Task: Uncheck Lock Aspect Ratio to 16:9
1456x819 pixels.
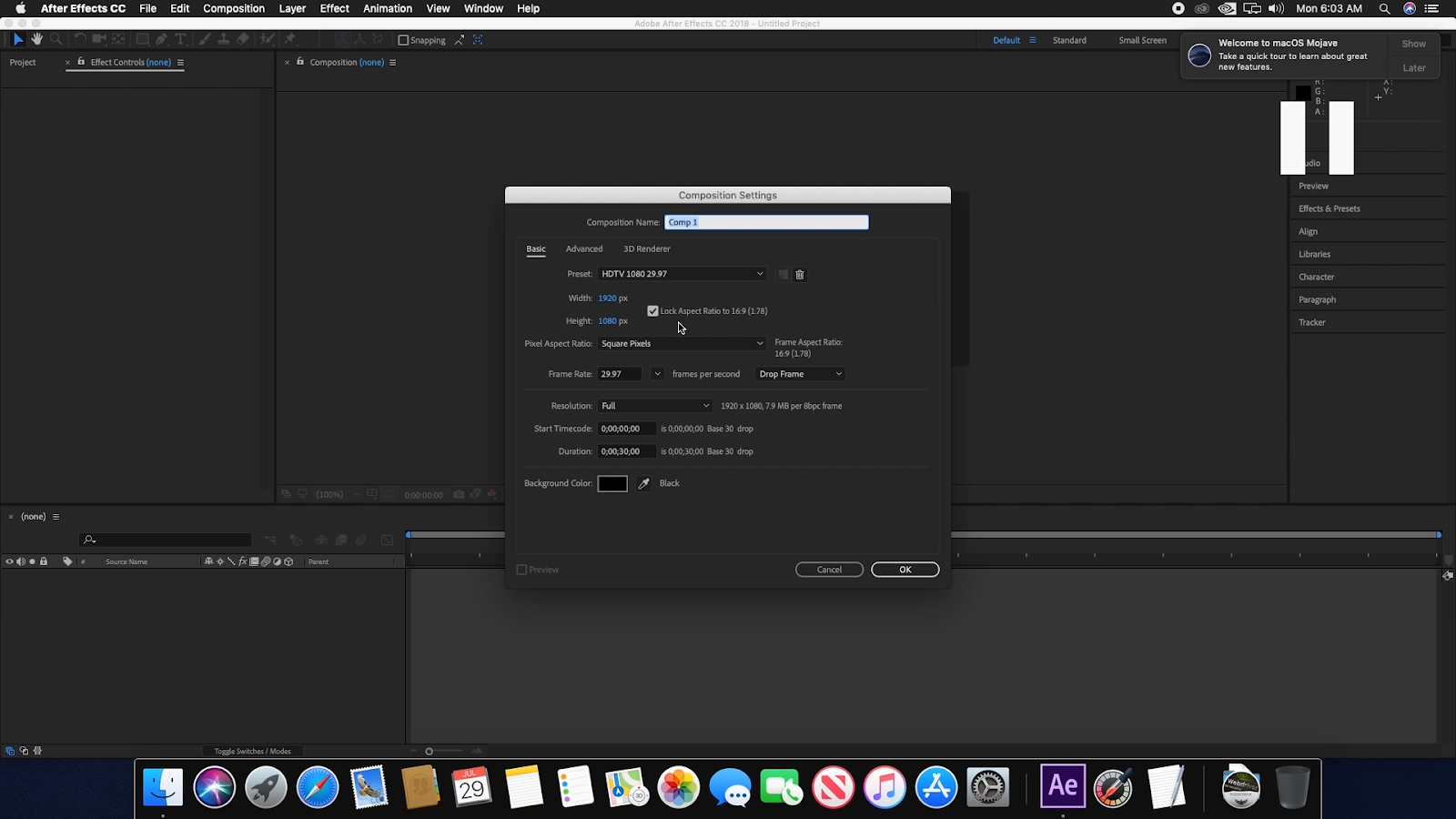Action: pos(652,311)
